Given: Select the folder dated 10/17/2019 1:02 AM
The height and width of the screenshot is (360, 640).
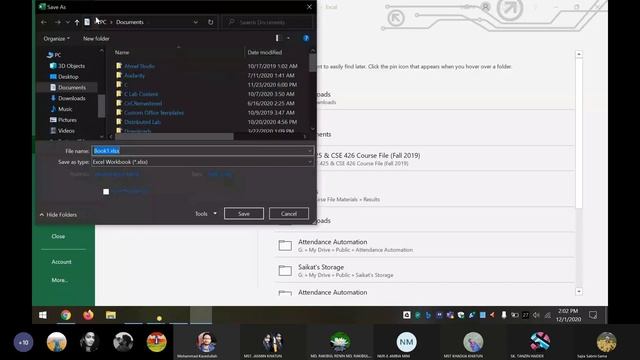Looking at the screenshot, I should click(x=139, y=66).
